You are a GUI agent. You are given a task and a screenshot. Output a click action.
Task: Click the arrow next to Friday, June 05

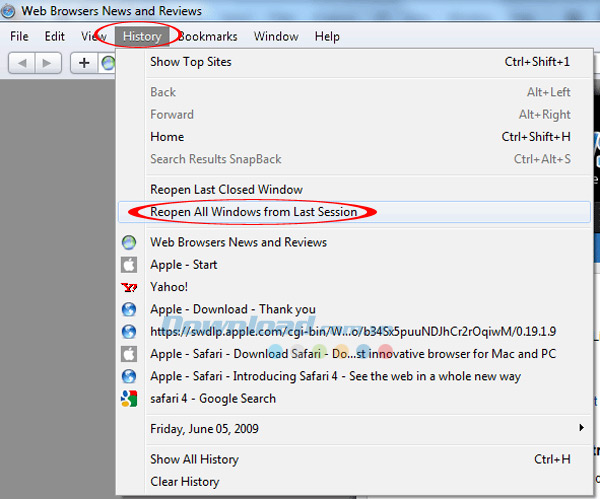click(582, 428)
